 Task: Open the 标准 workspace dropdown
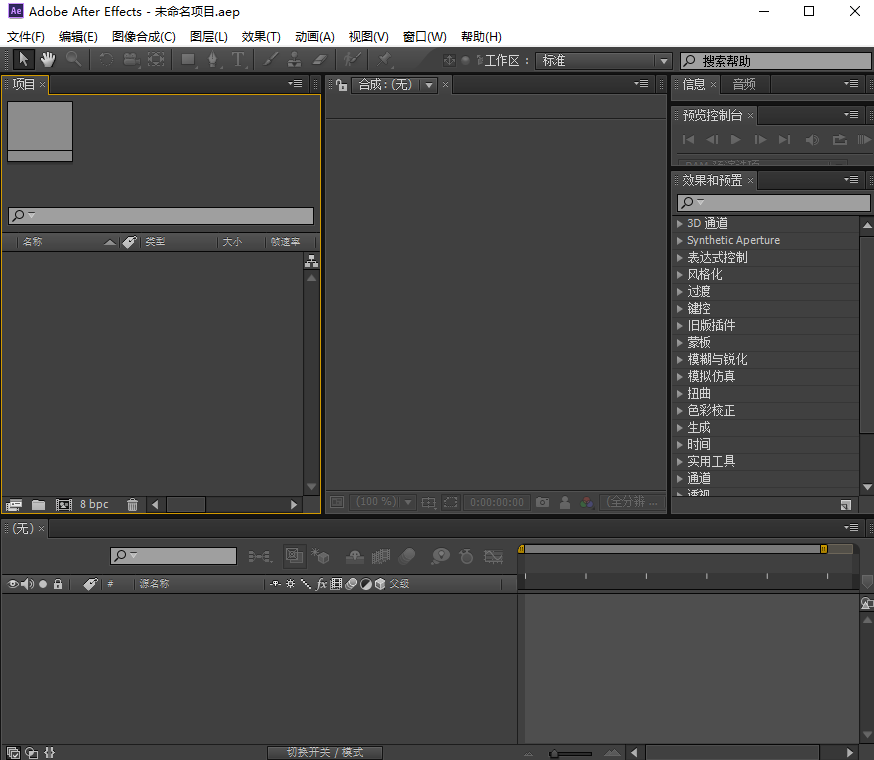[600, 60]
